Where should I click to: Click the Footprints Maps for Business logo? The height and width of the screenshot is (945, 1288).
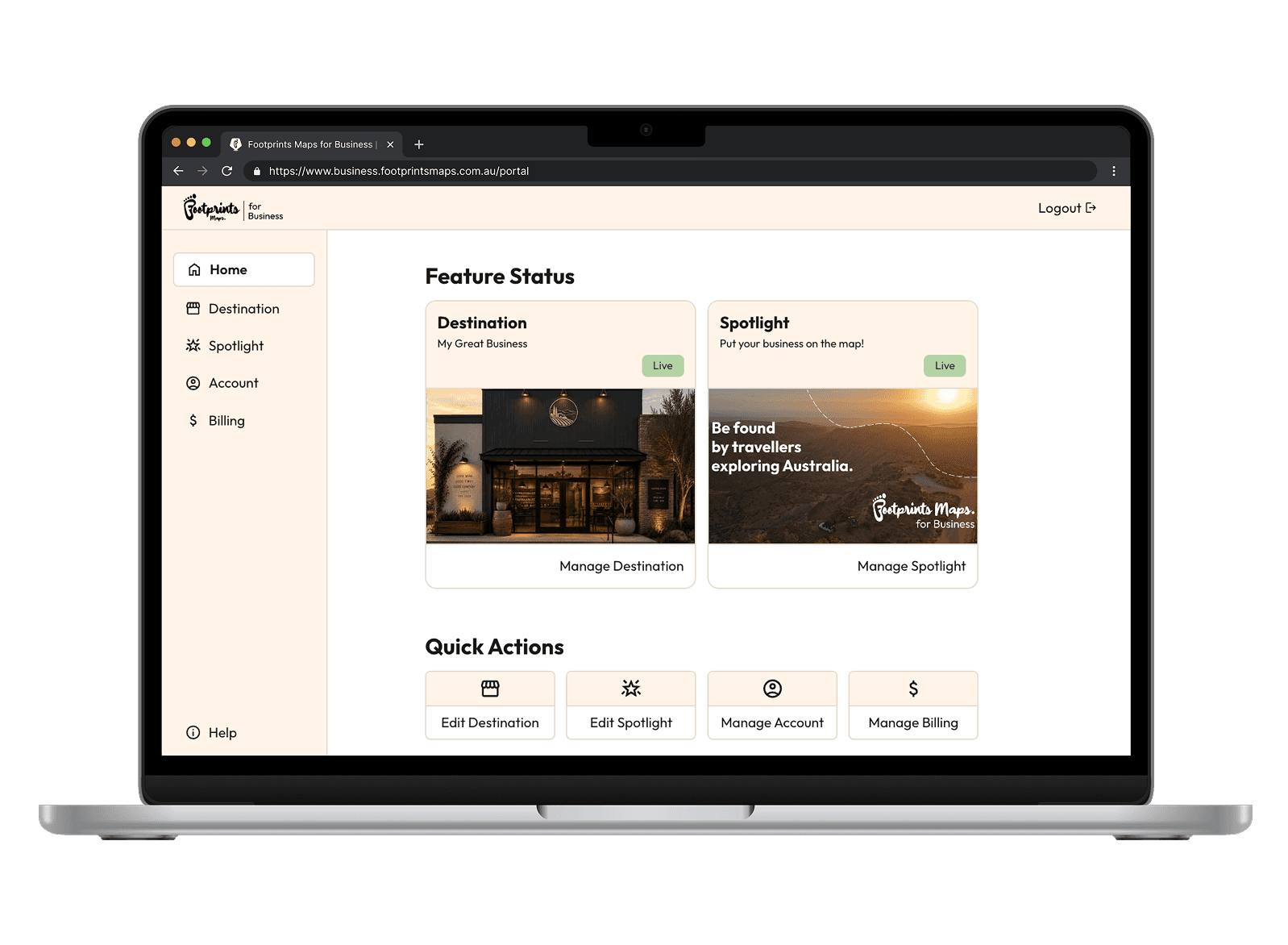coord(233,208)
